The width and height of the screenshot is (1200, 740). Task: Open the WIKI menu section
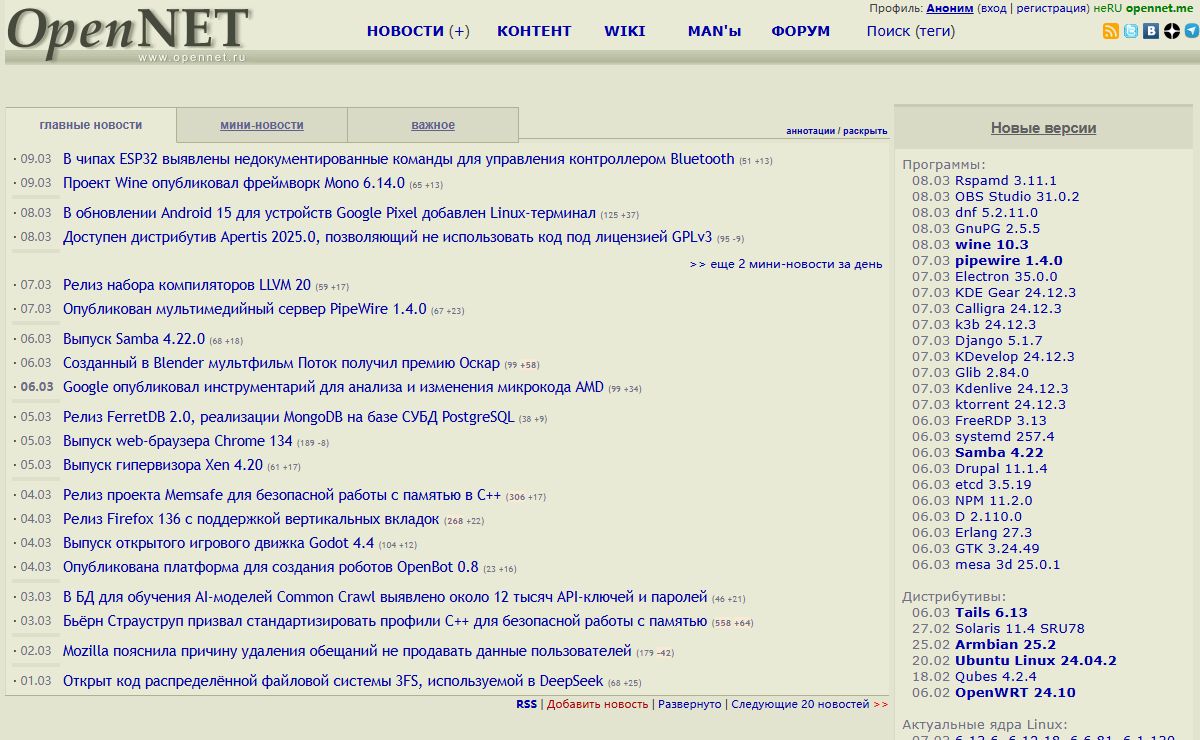[x=625, y=31]
